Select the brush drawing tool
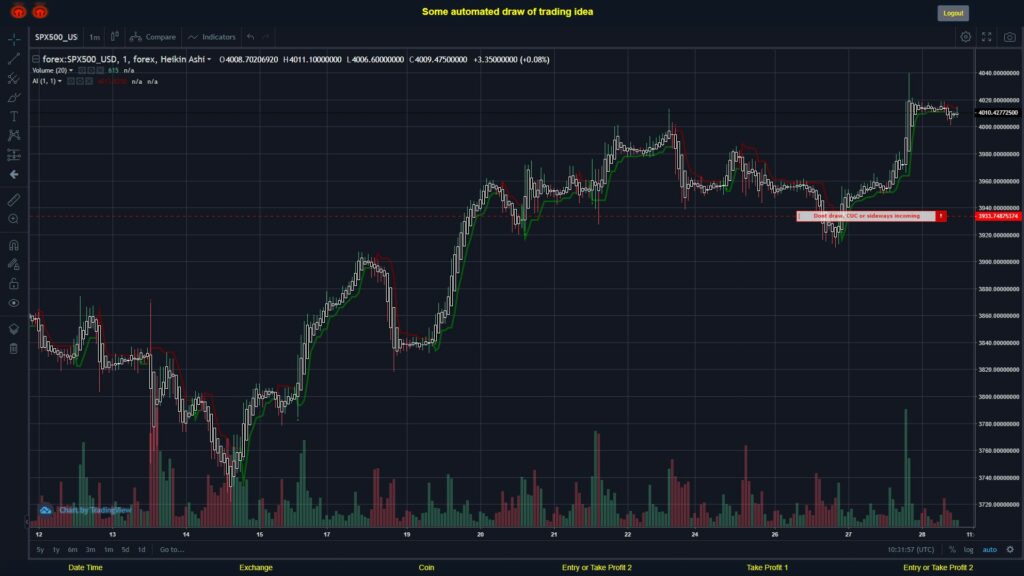 14,97
